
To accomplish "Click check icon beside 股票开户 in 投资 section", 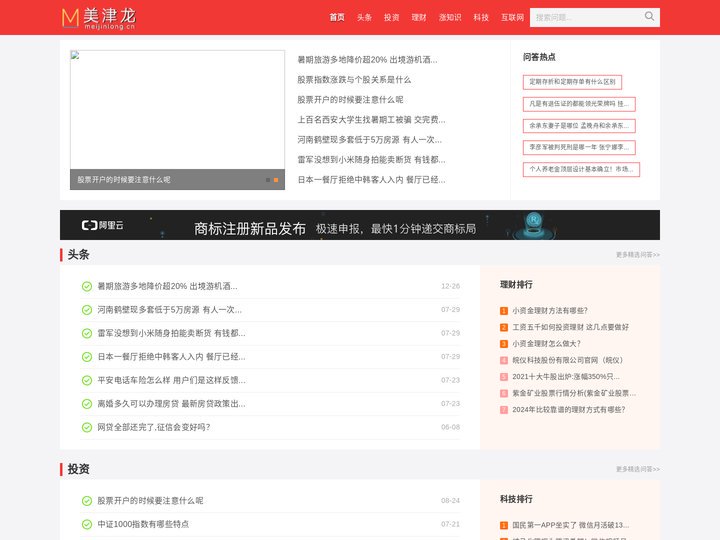I will pos(87,501).
